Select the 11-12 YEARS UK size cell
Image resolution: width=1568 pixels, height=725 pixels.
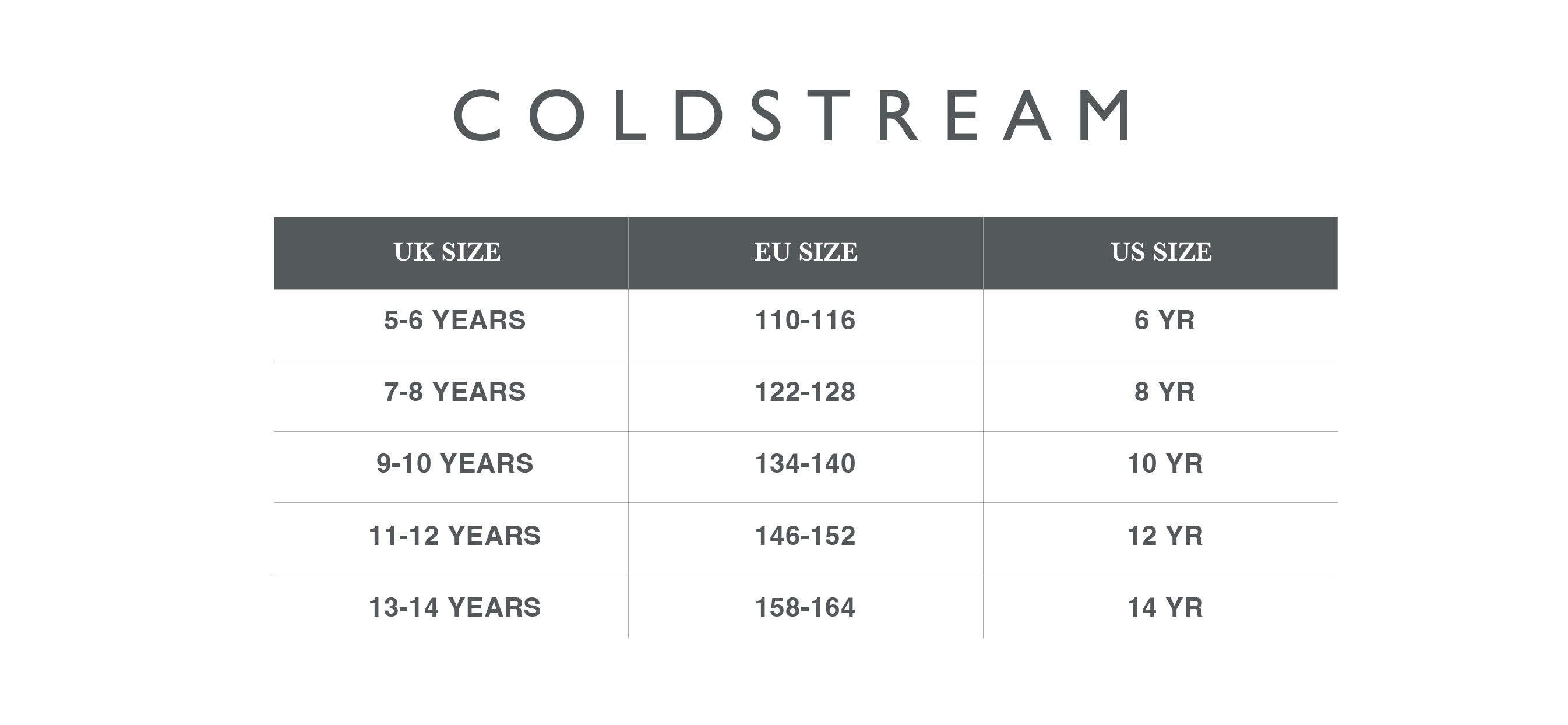(454, 536)
